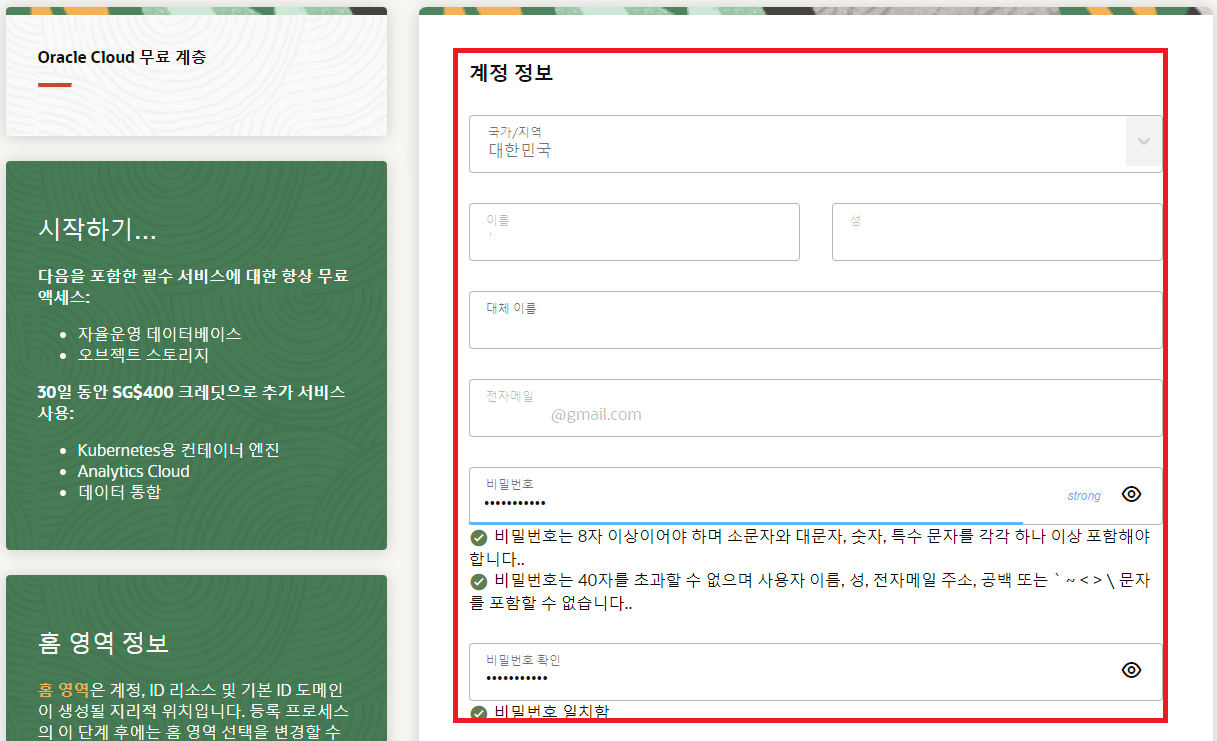1217x741 pixels.
Task: Focus the 성 last name field
Action: coord(997,232)
